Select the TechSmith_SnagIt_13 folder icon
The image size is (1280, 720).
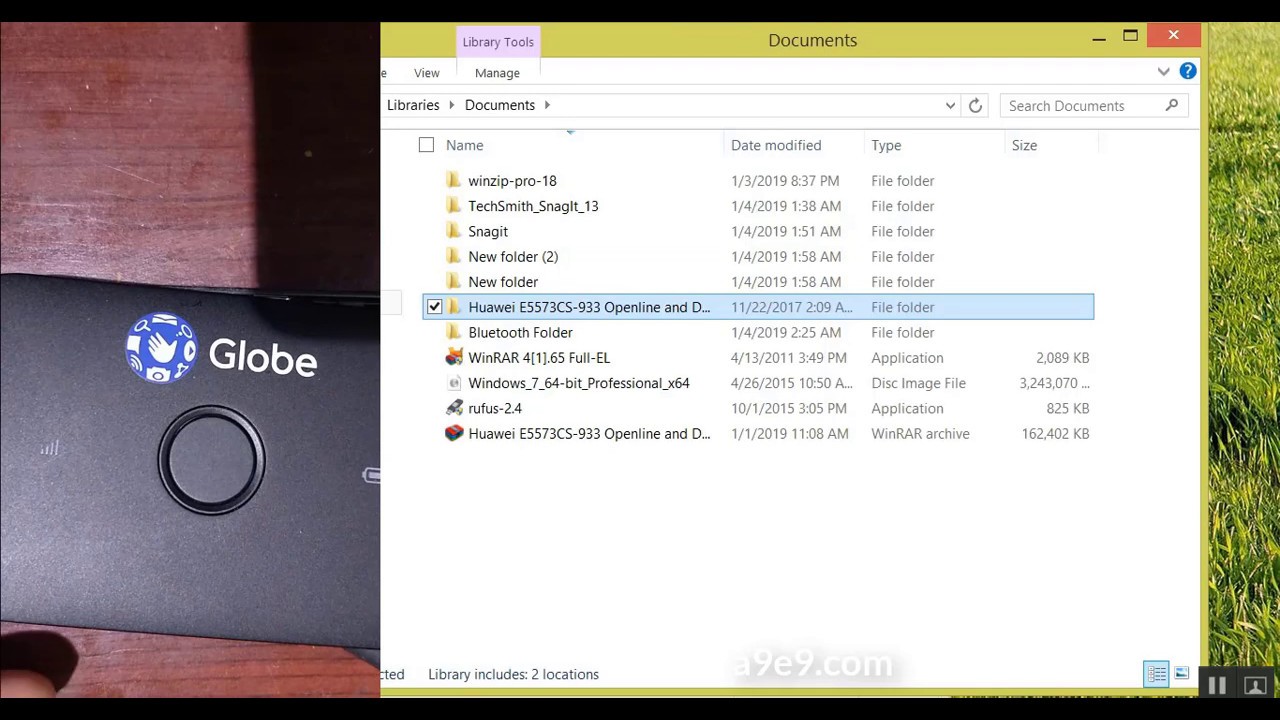(454, 206)
